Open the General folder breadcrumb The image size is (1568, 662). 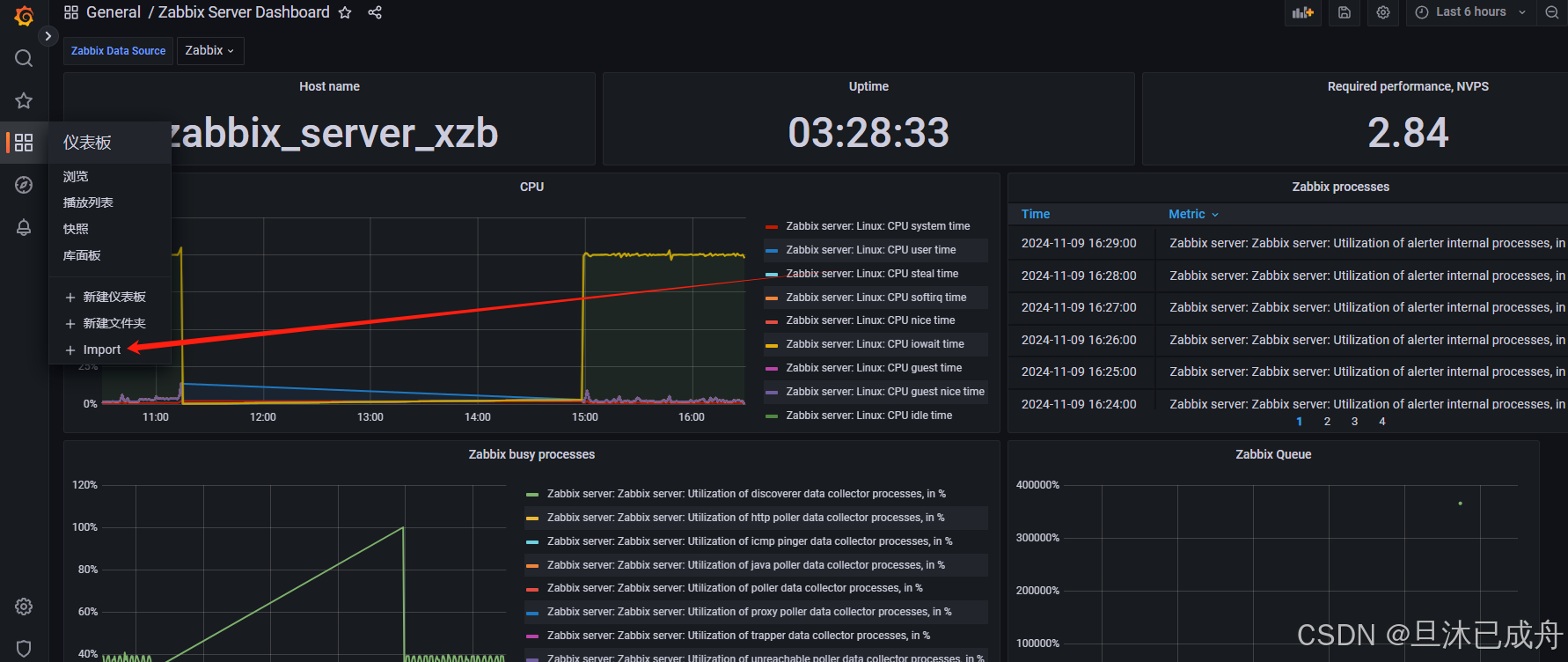click(114, 12)
